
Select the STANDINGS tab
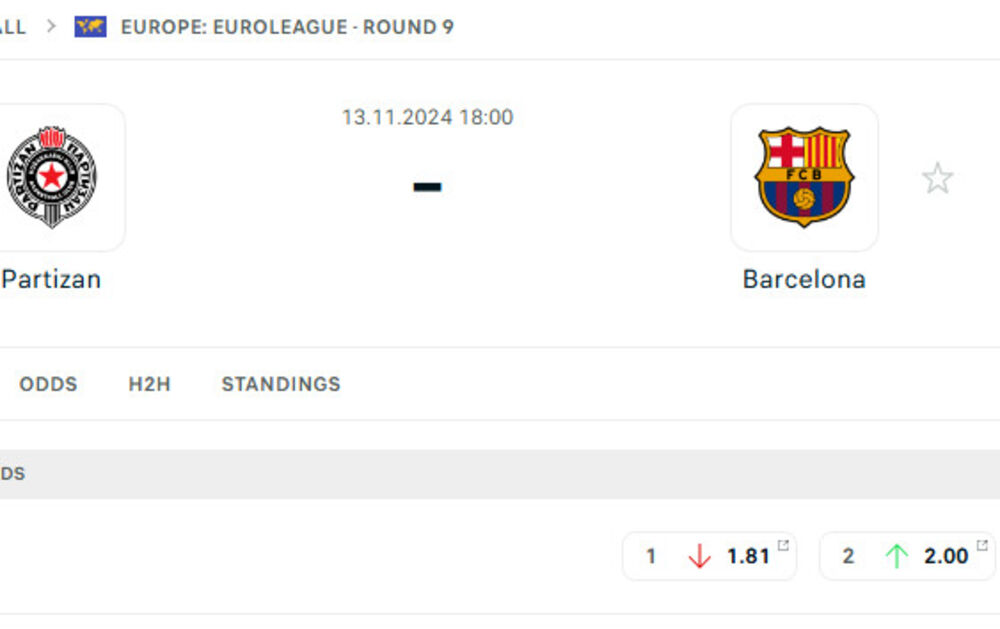tap(281, 384)
